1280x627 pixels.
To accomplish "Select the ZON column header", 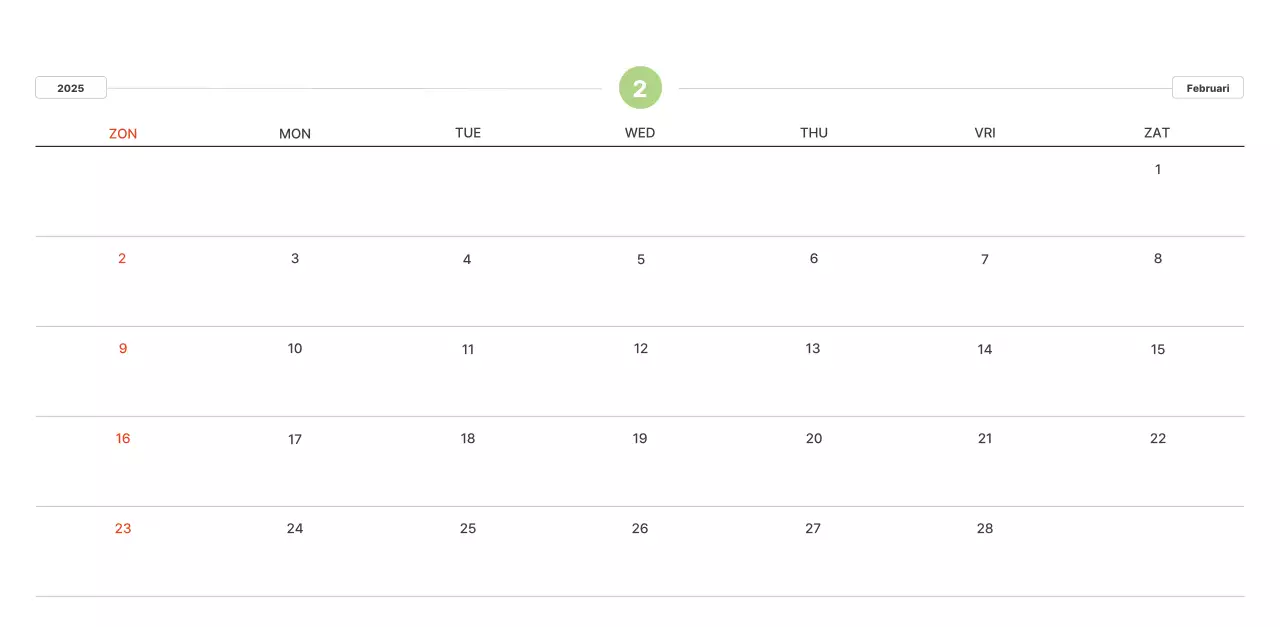I will 123,133.
